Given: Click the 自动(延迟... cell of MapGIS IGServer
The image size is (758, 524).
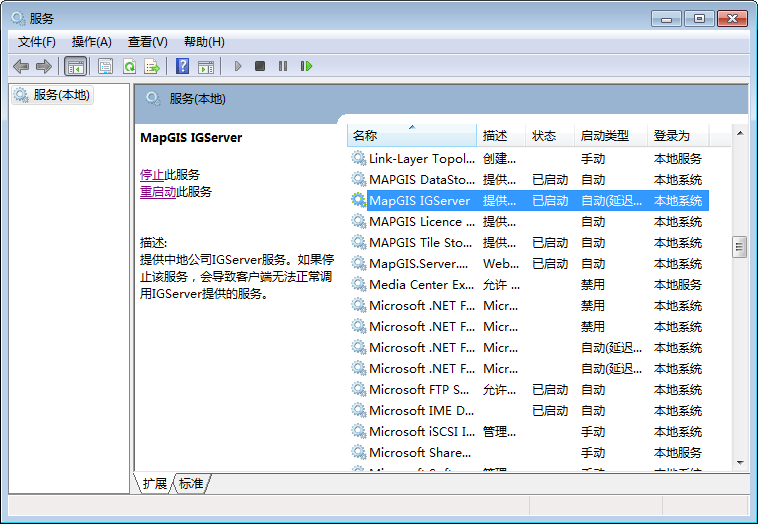Looking at the screenshot, I should [x=612, y=201].
